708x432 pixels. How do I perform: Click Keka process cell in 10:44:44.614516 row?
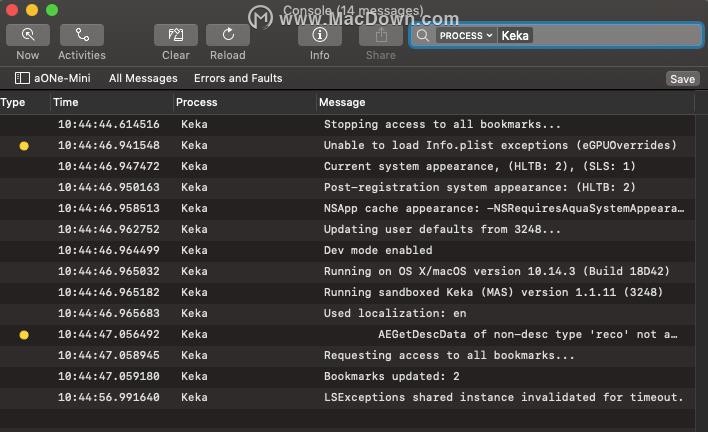click(x=194, y=125)
